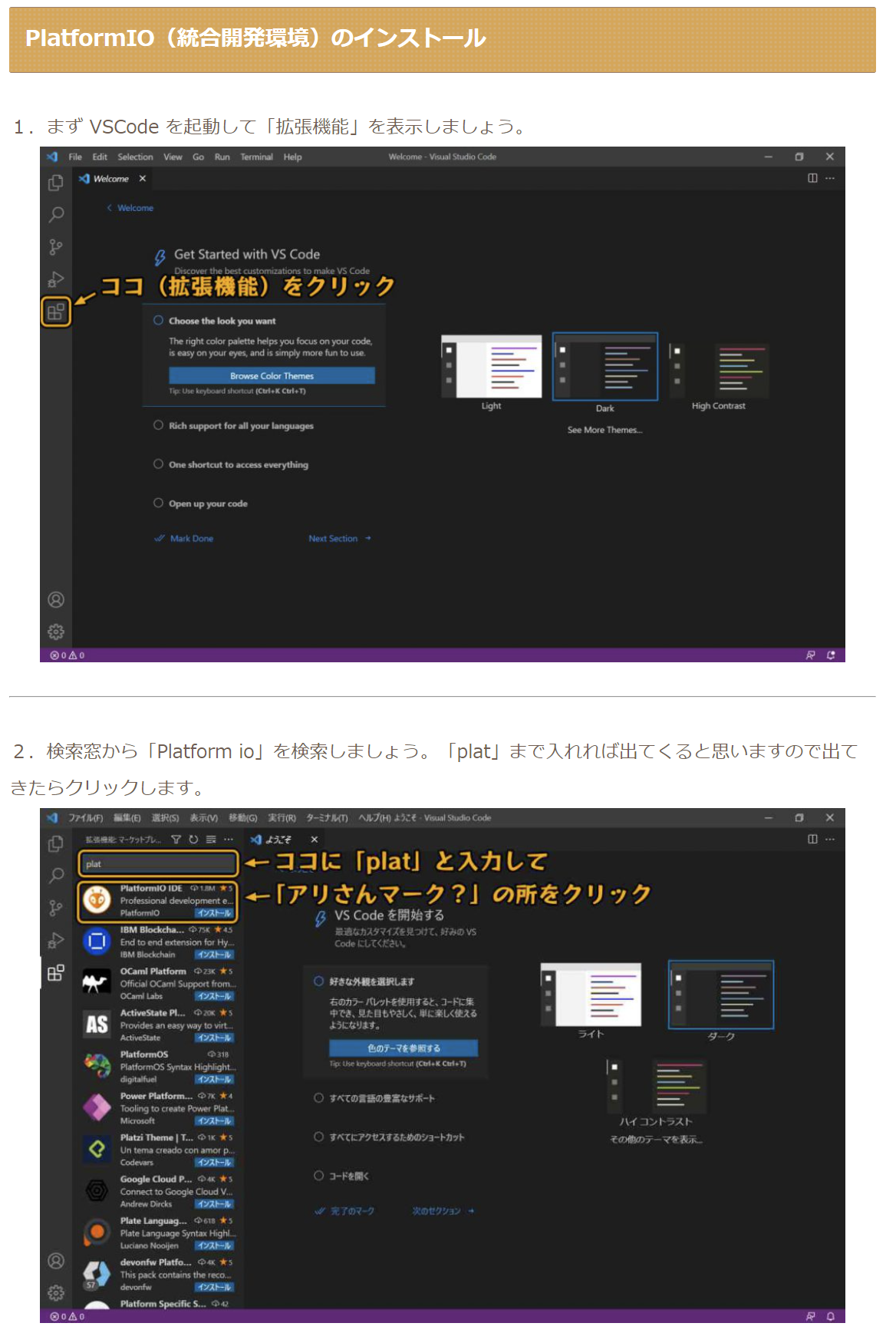
Task: Click the '< Welcome' breadcrumb back link
Action: coord(130,208)
